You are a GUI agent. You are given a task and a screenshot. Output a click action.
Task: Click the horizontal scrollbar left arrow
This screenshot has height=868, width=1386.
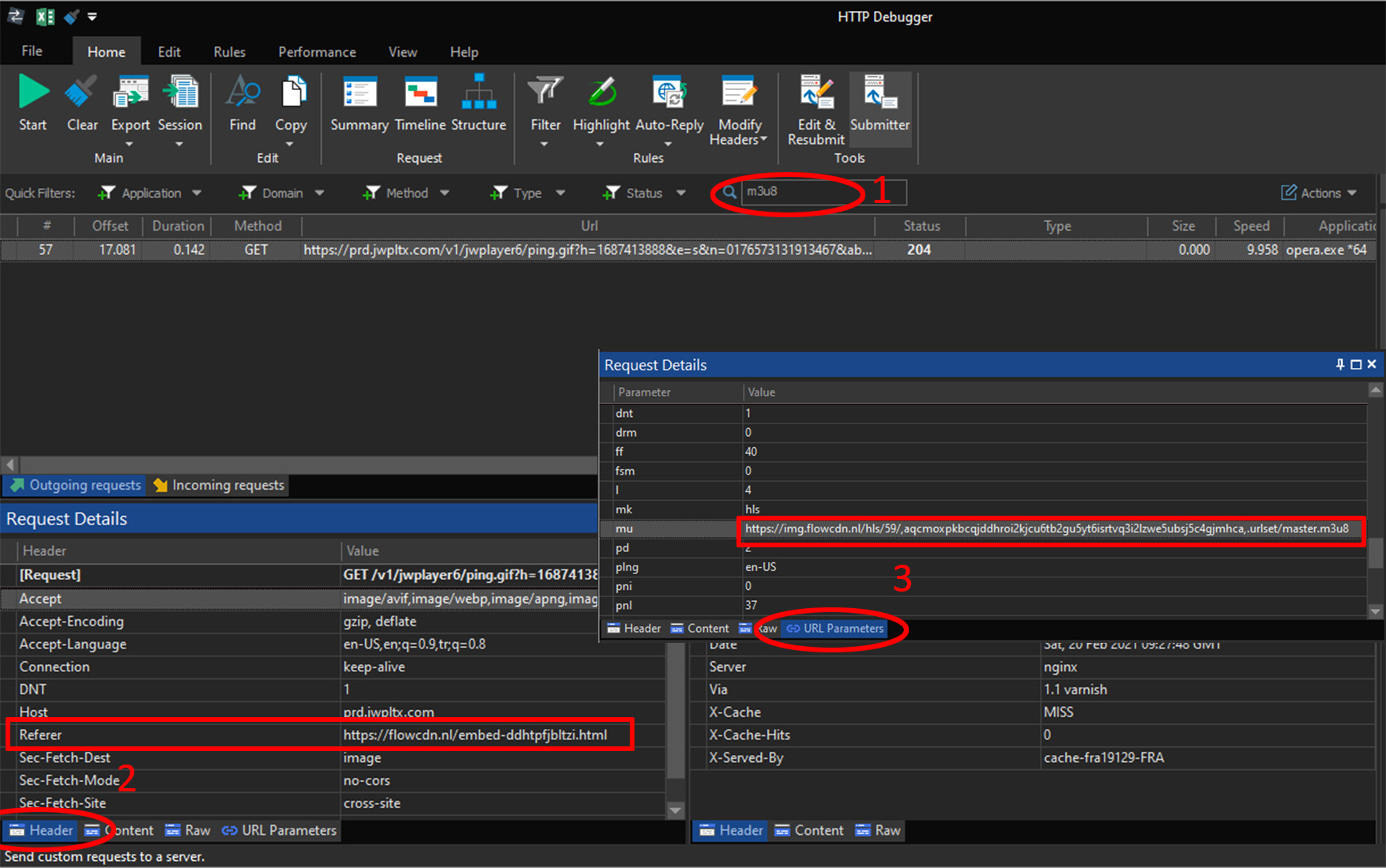(x=10, y=464)
